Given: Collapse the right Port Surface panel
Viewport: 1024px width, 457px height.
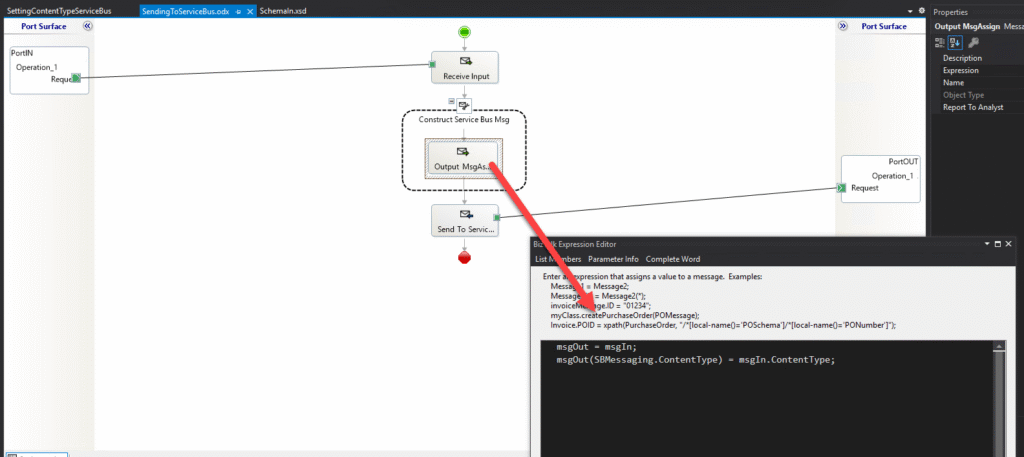Looking at the screenshot, I should [x=843, y=27].
